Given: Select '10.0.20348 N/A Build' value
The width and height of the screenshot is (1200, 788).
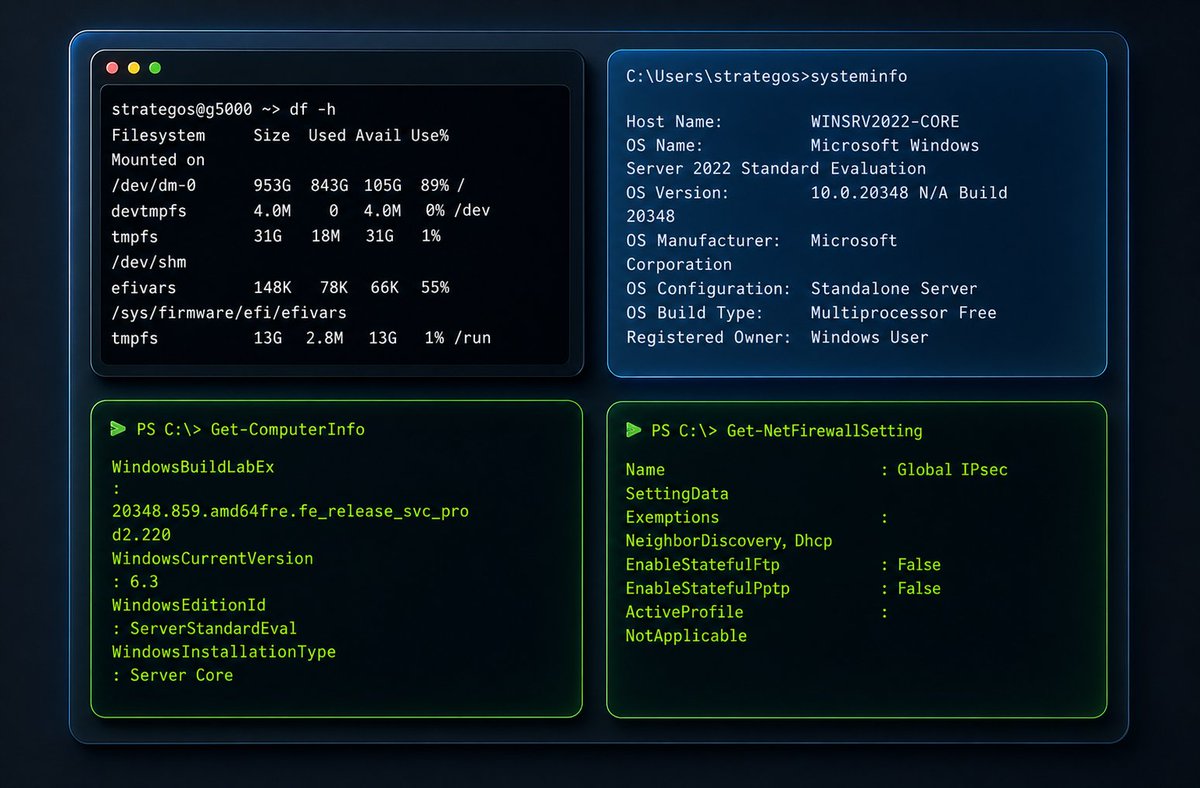Looking at the screenshot, I should [x=909, y=193].
